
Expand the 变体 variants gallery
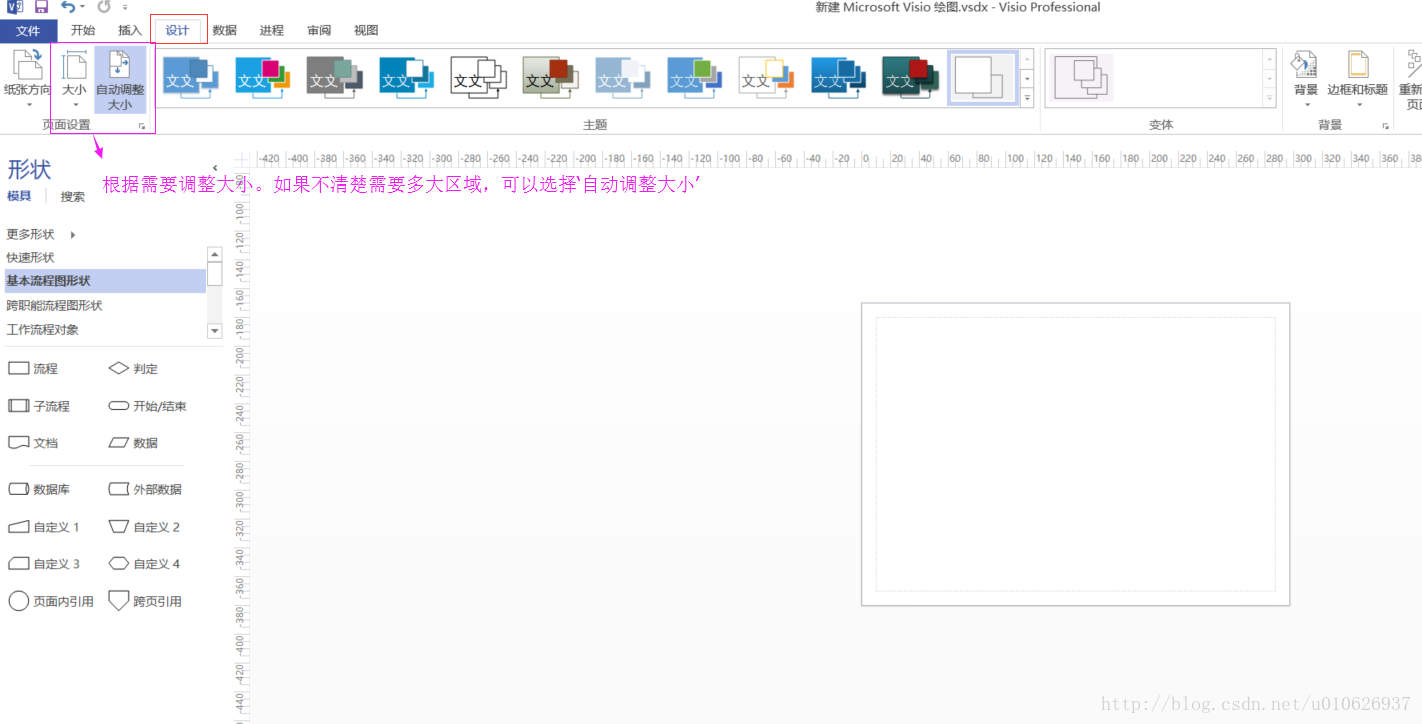1270,98
